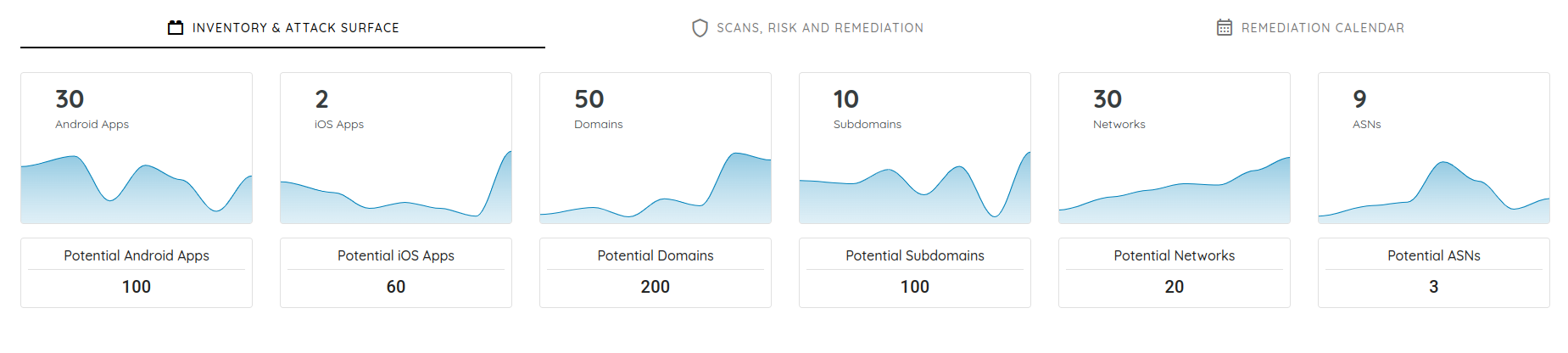This screenshot has width=1568, height=353.
Task: Click the Potential iOS Apps panel
Action: 396,272
